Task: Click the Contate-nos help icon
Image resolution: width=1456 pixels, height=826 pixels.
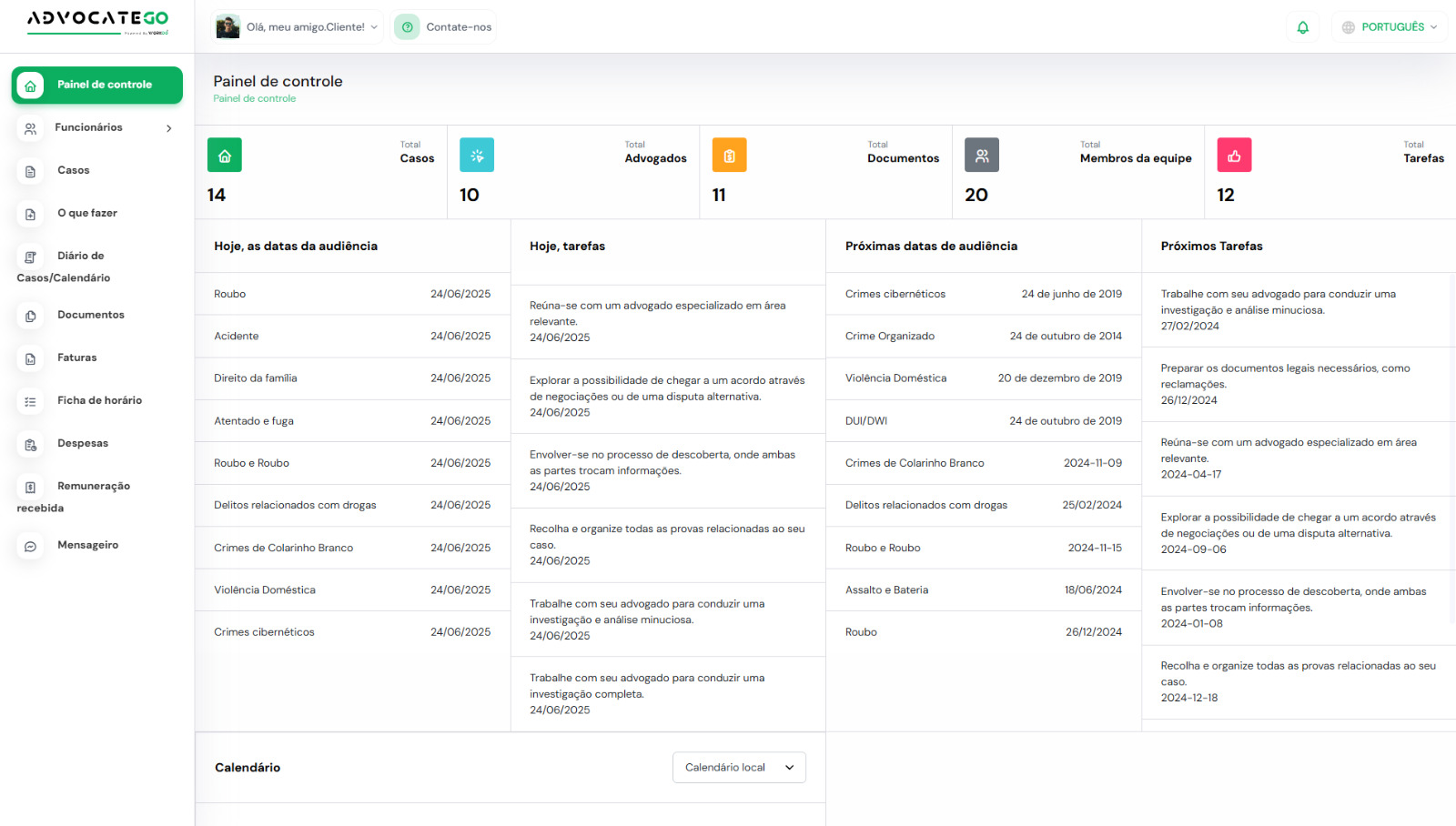Action: pos(408,27)
